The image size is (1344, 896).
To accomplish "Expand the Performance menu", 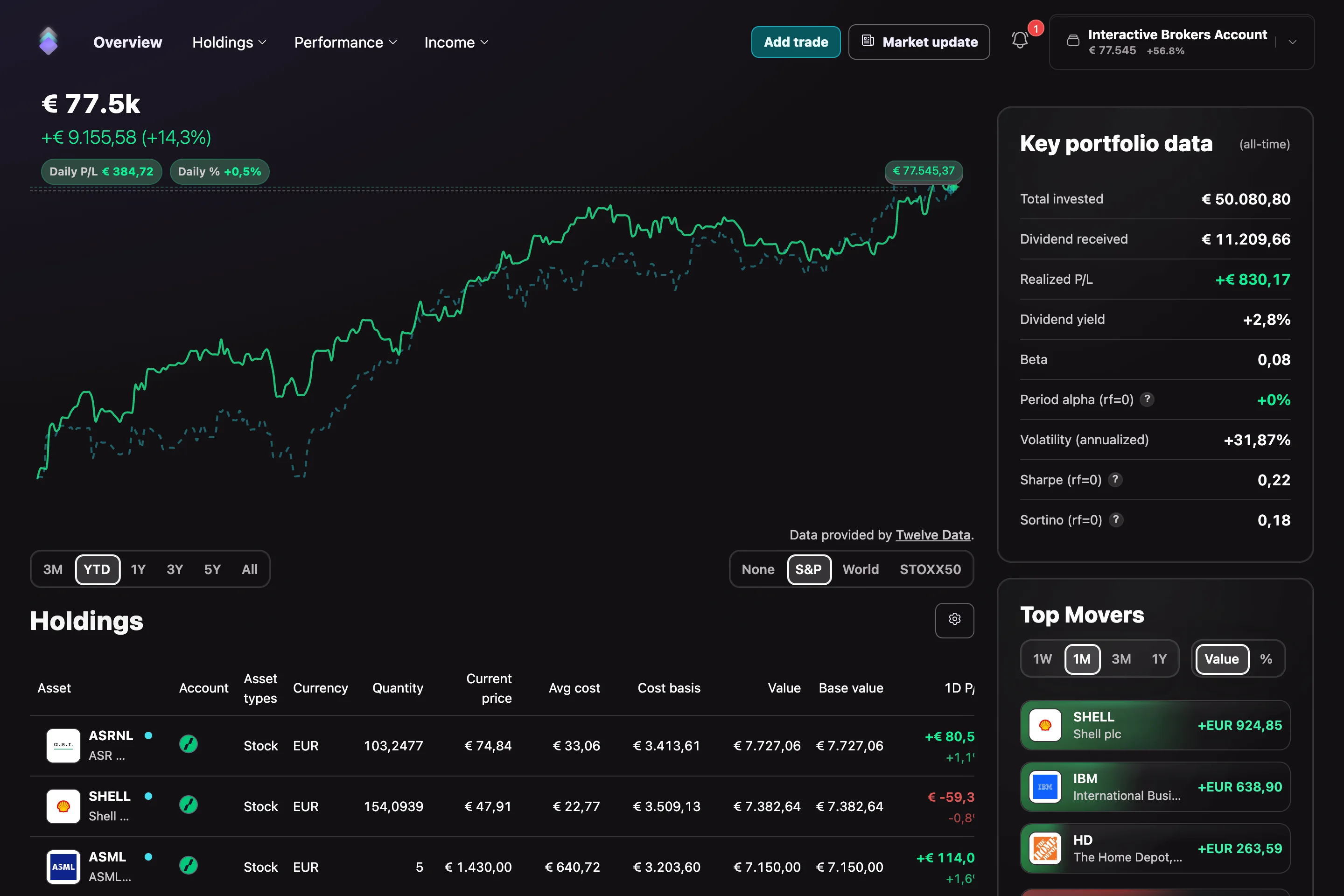I will [x=345, y=42].
